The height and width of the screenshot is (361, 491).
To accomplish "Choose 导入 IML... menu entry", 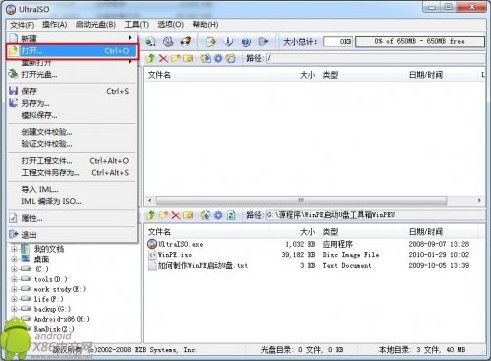I will point(72,189).
